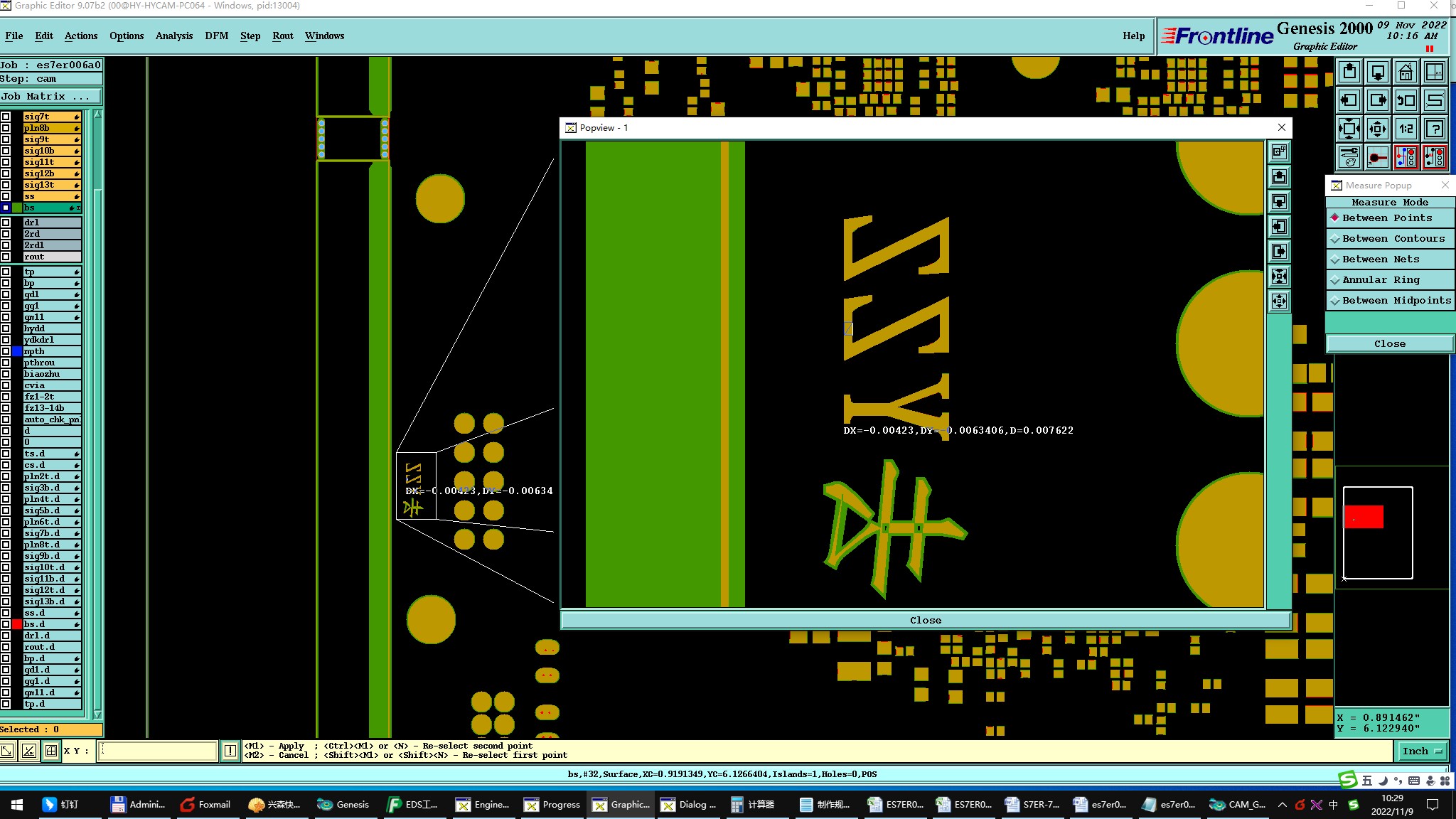The height and width of the screenshot is (819, 1456).
Task: Select Annular Ring measure mode
Action: click(1380, 280)
